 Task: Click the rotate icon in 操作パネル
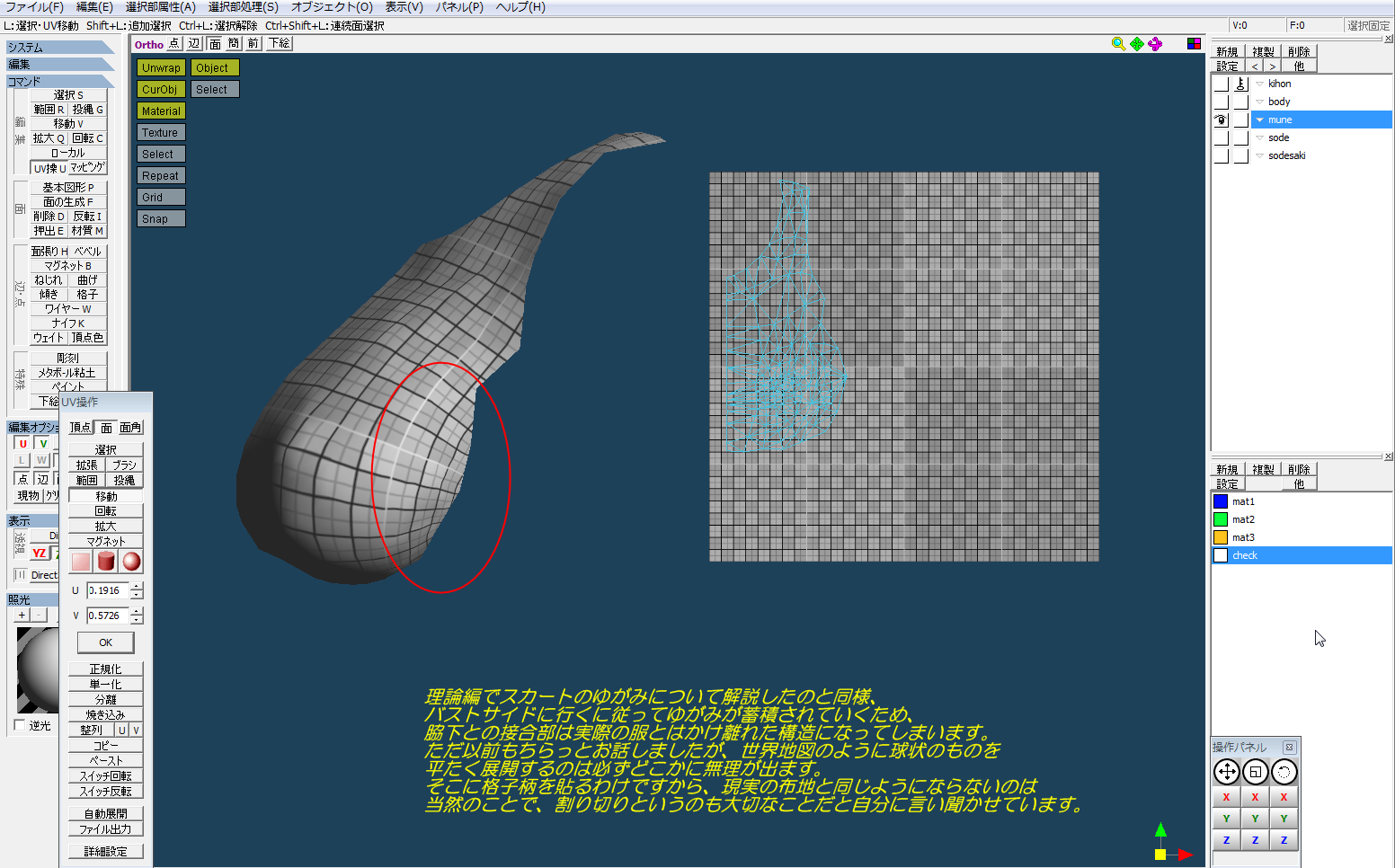click(1284, 772)
